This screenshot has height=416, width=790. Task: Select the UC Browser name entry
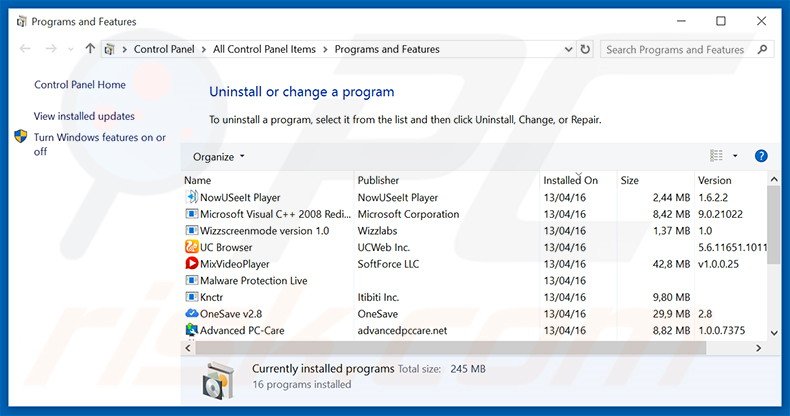click(226, 247)
